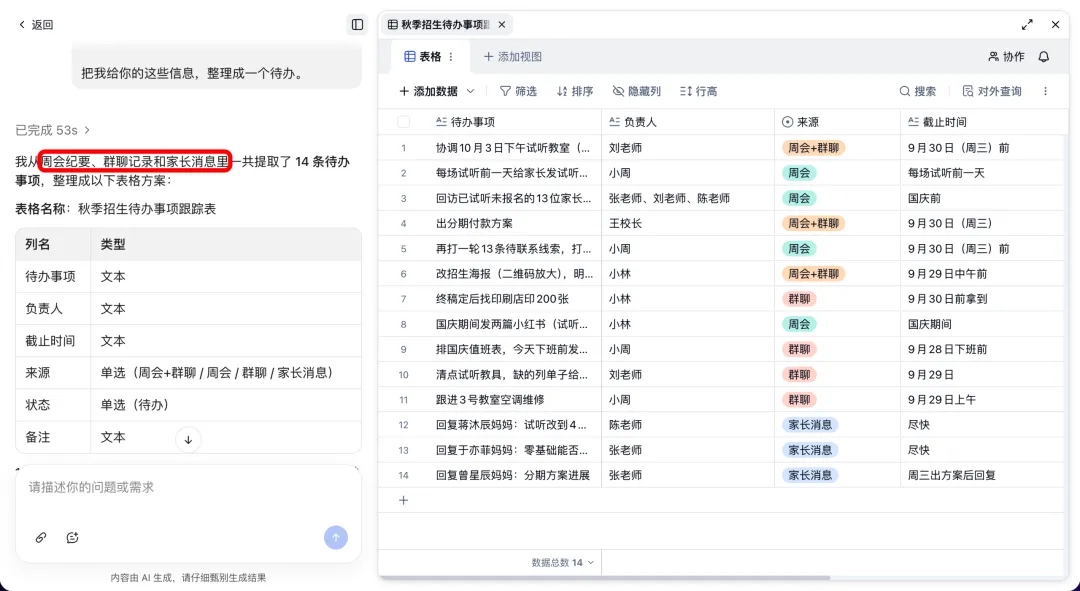The height and width of the screenshot is (591, 1080).
Task: Click the cell 周三出方案后回复
Action: (982, 475)
